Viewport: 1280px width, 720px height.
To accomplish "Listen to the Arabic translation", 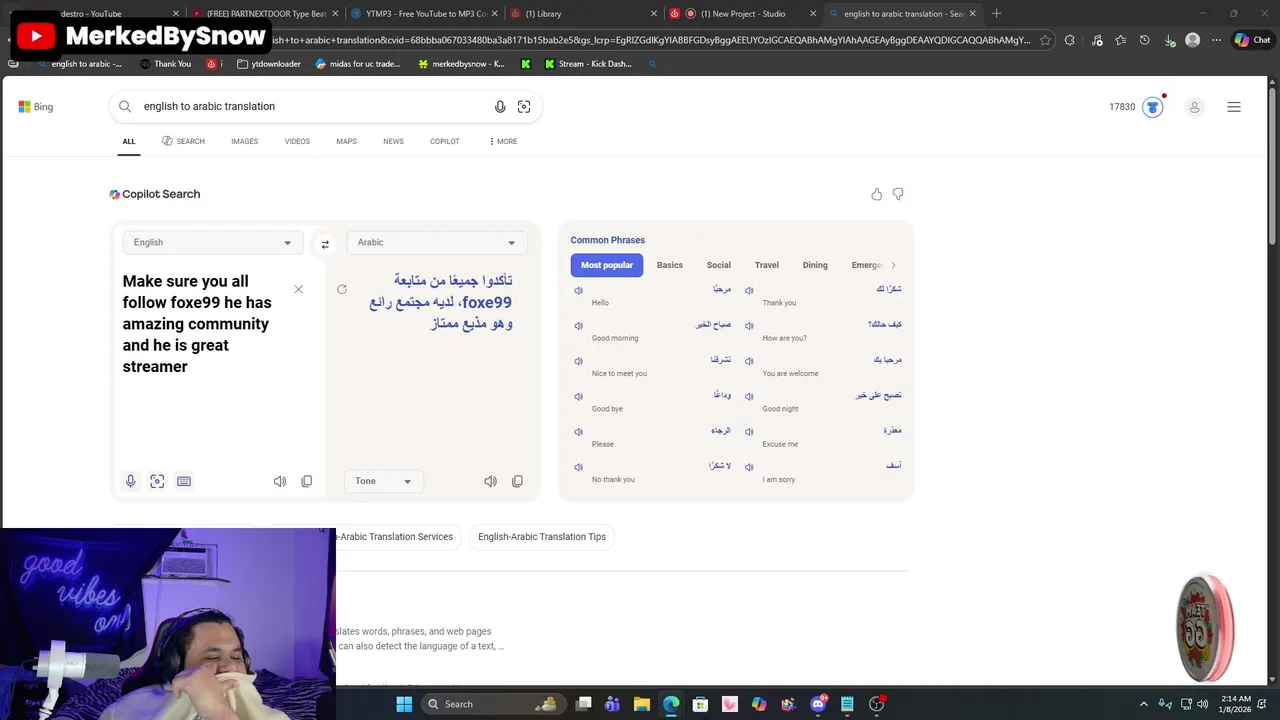I will (x=491, y=481).
